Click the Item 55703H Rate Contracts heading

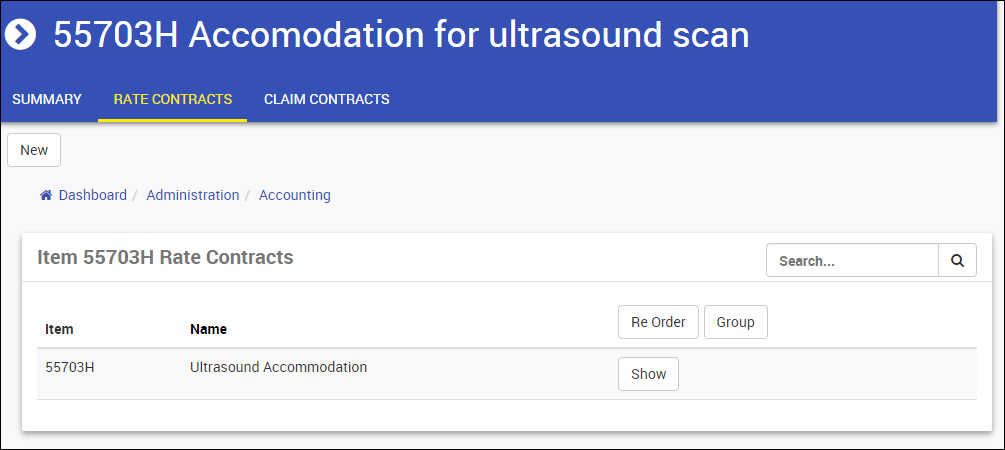point(165,257)
